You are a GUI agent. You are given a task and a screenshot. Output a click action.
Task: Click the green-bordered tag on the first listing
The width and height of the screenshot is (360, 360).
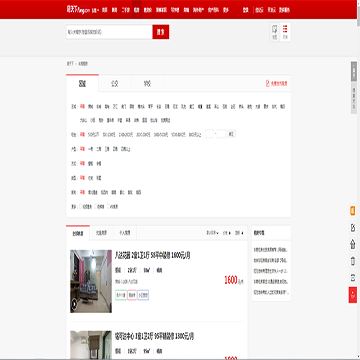[x=121, y=295]
